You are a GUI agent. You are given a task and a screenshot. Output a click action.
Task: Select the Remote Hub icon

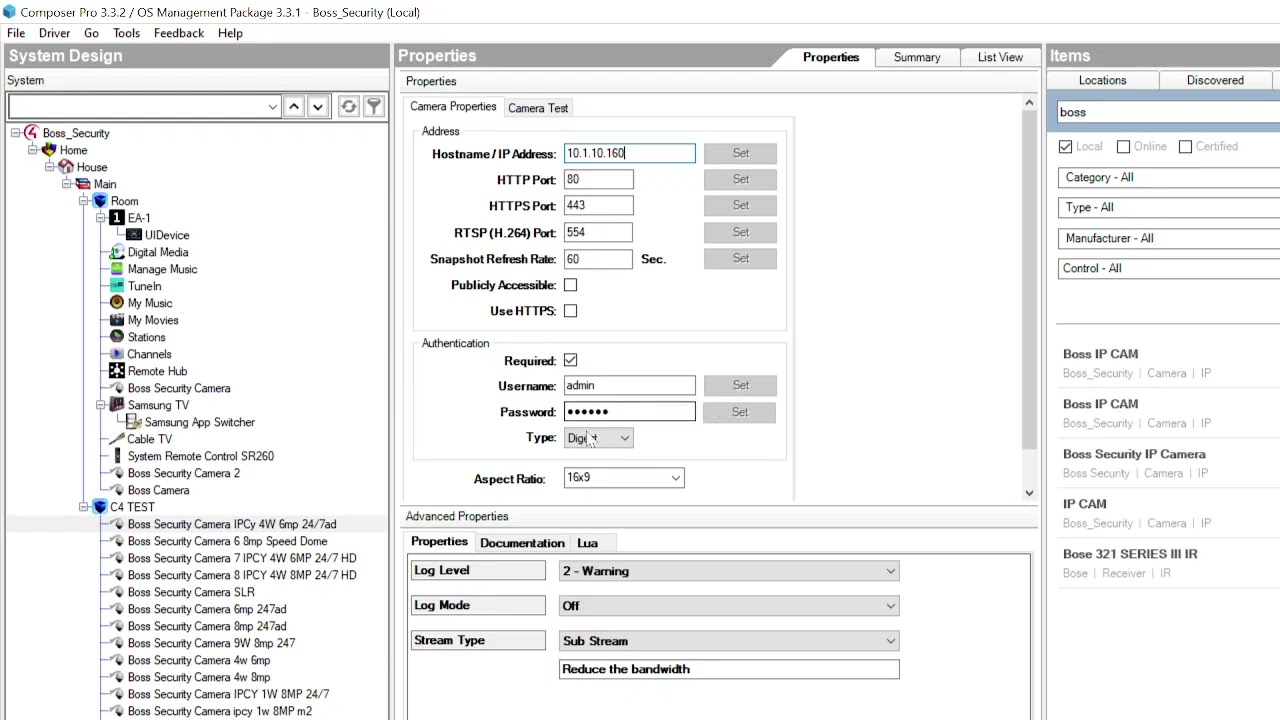tap(117, 371)
